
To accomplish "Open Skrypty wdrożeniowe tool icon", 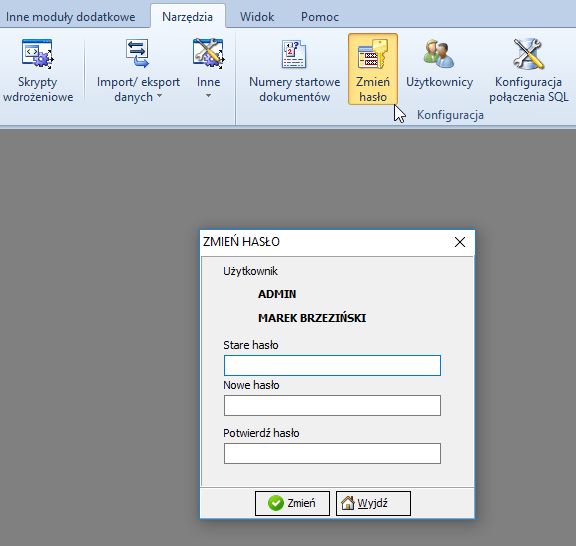I will point(37,54).
